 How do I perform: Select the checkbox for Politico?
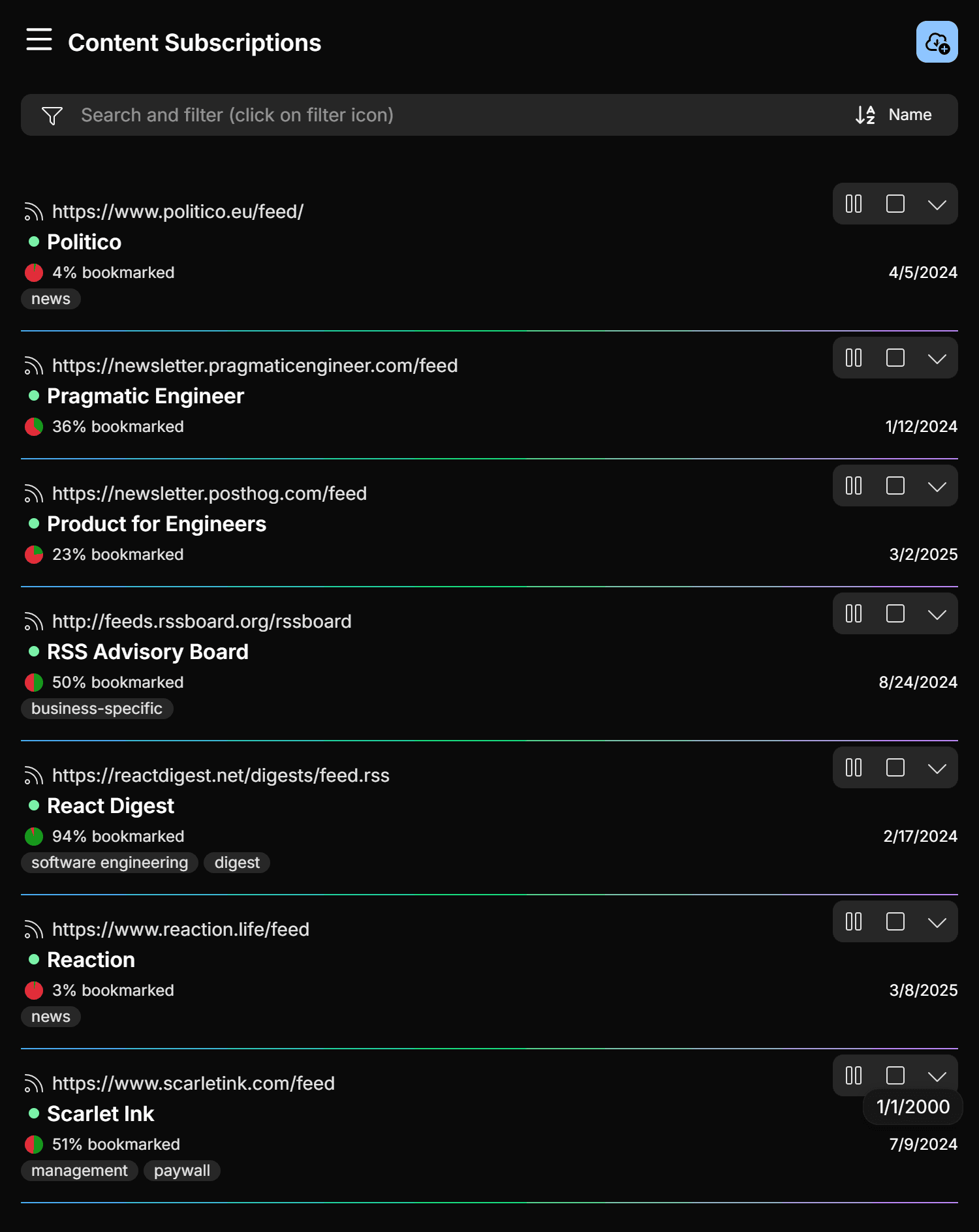click(x=895, y=204)
